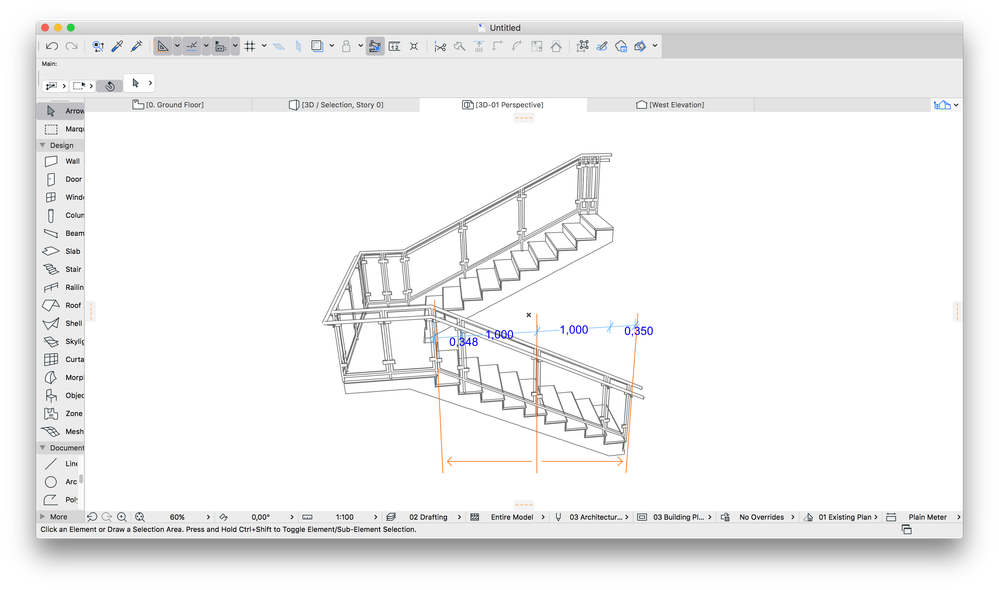The width and height of the screenshot is (999, 590).
Task: Open the toolbar overflow dropdown arrow
Action: click(x=654, y=46)
